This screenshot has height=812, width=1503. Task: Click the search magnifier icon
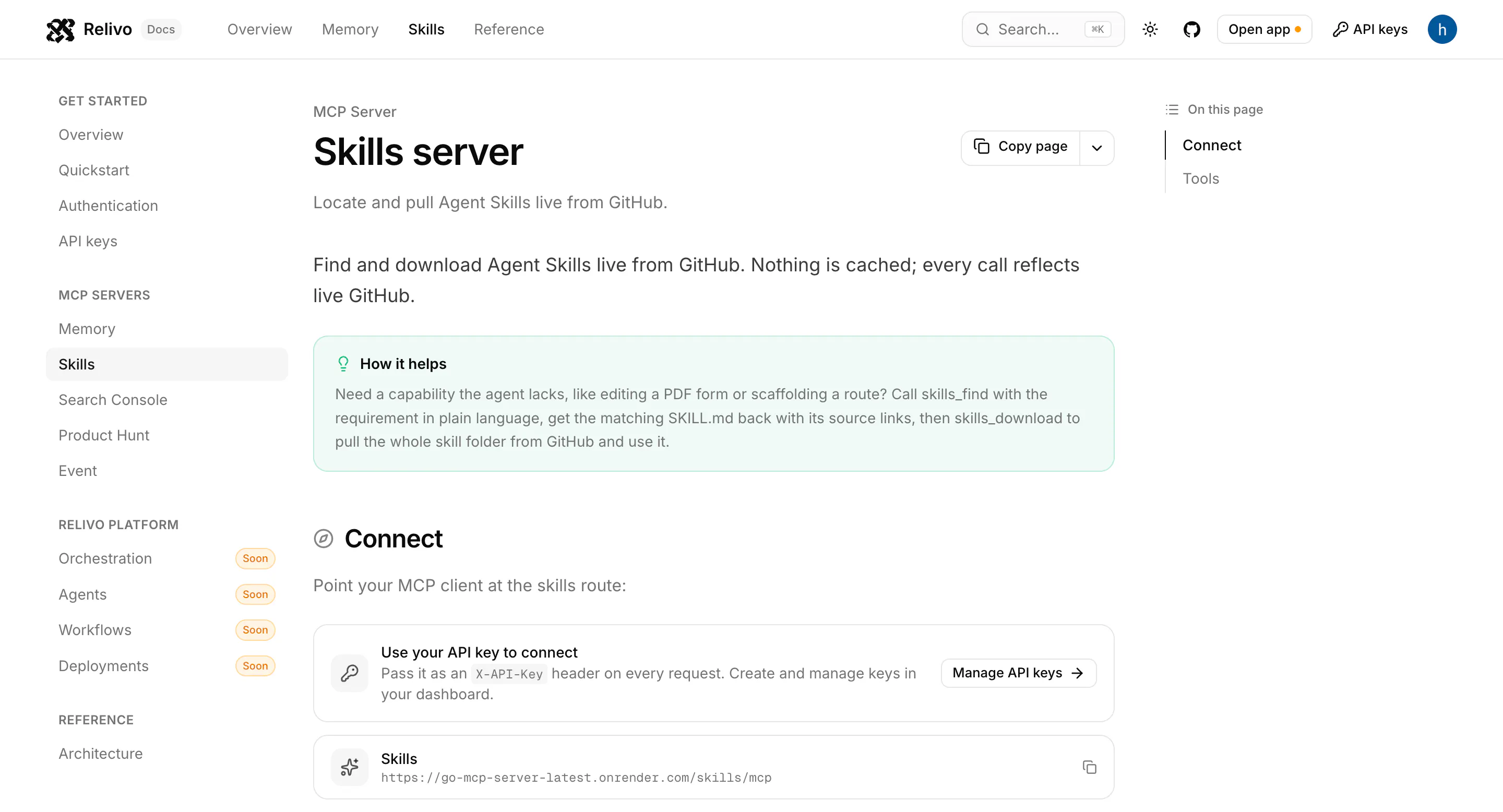tap(983, 29)
